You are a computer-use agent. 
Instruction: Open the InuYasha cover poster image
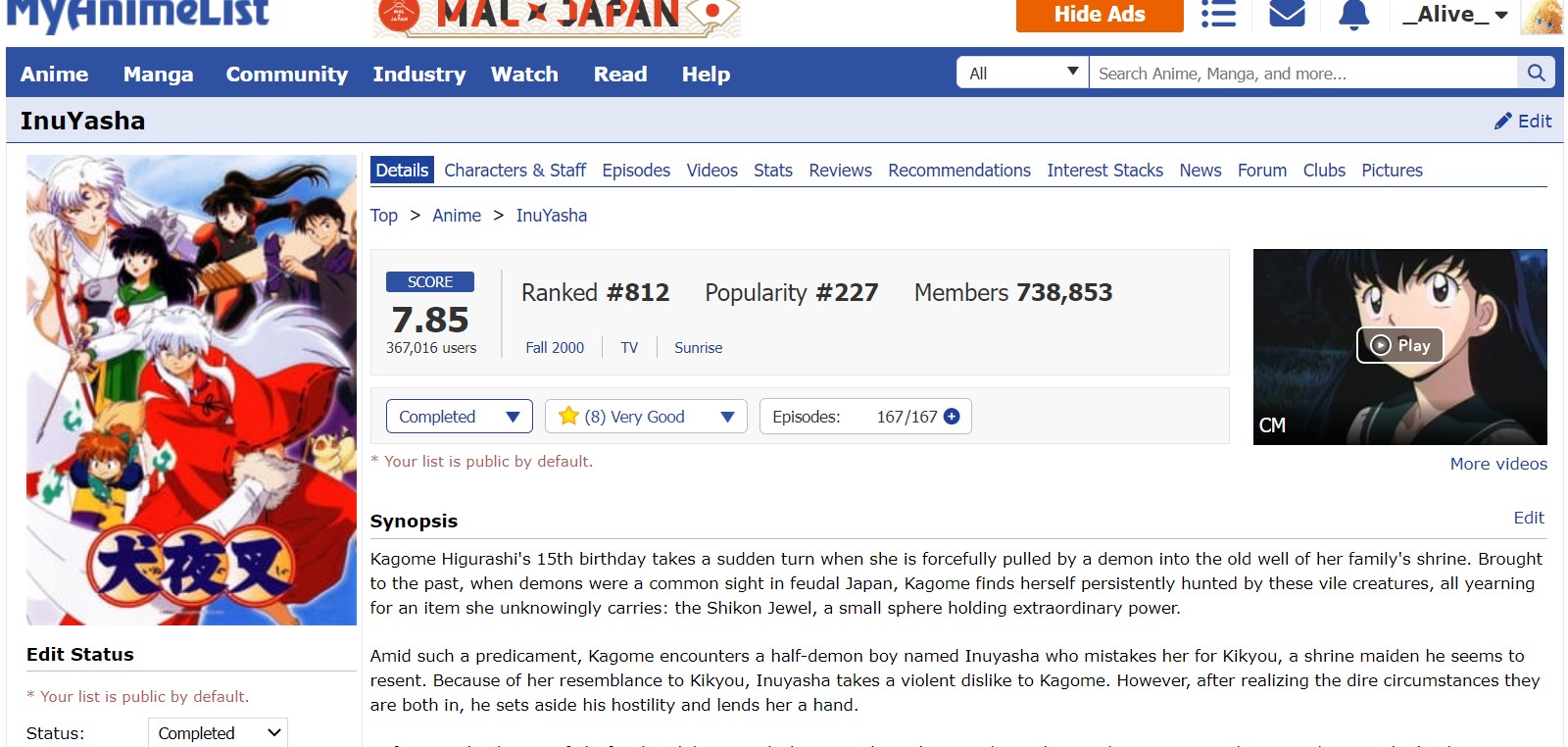[191, 390]
